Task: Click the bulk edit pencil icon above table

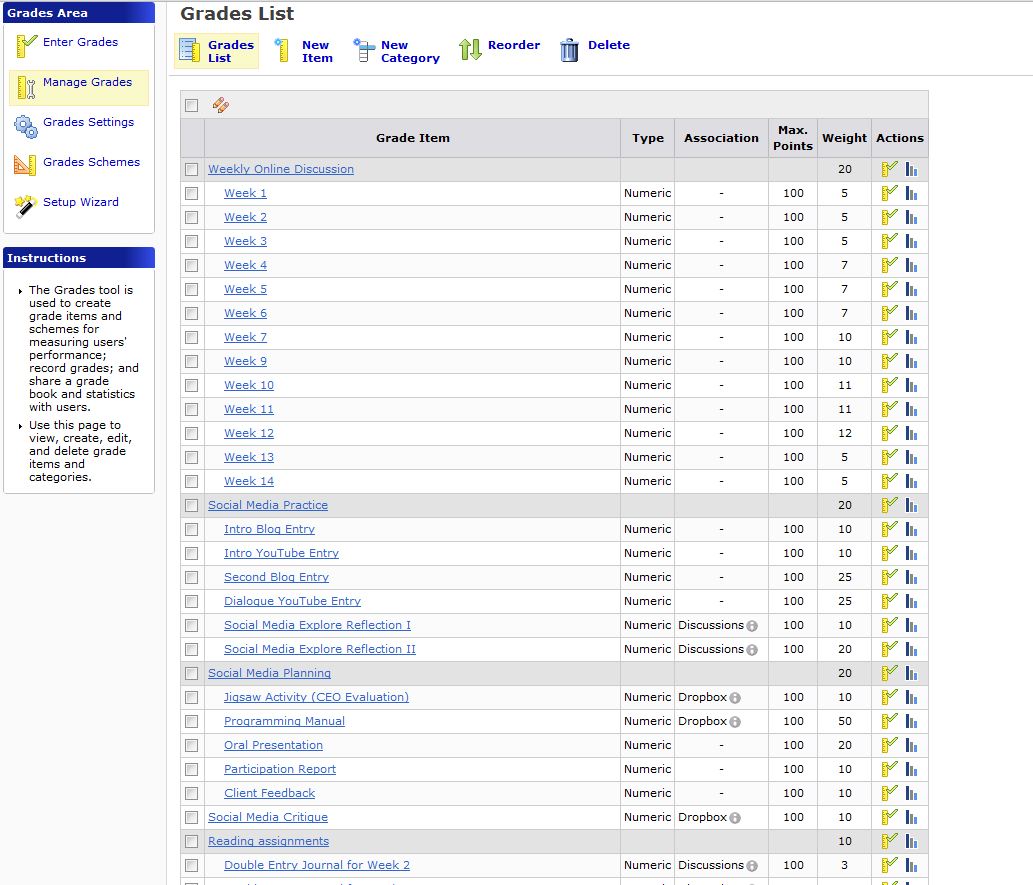Action: click(221, 106)
